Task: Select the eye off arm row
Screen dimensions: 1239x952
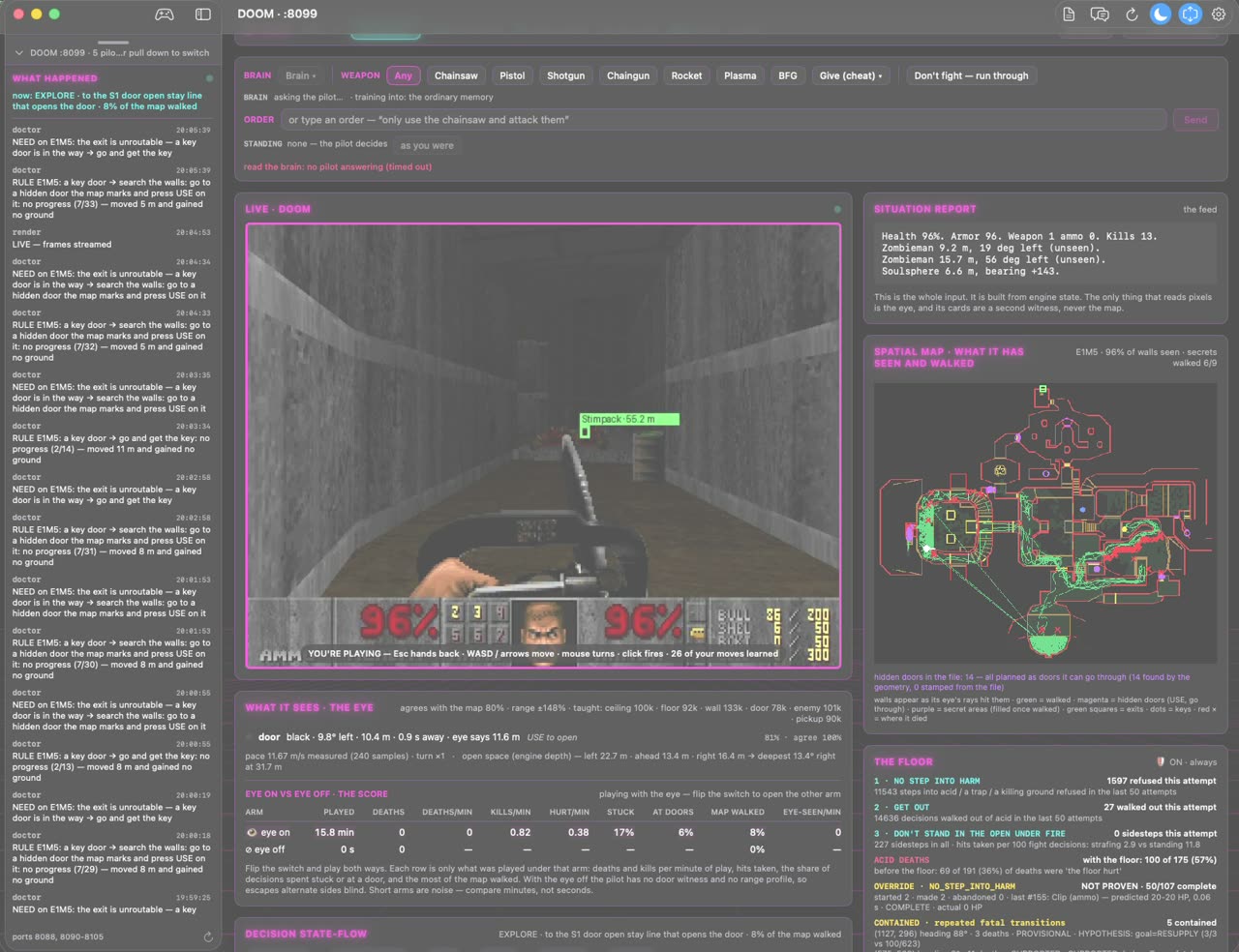Action: [x=542, y=849]
